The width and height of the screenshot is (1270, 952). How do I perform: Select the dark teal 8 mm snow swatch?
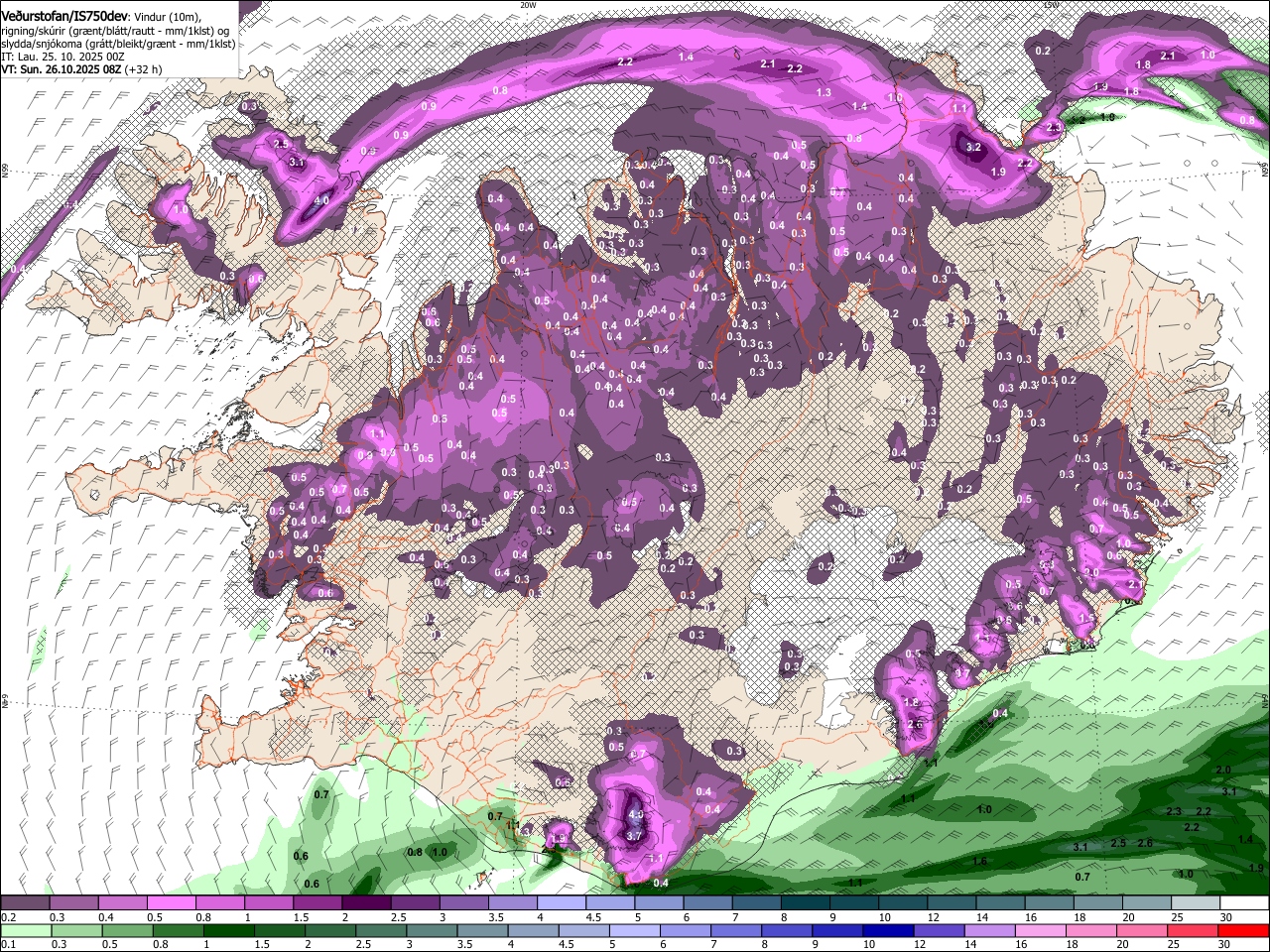[x=806, y=903]
